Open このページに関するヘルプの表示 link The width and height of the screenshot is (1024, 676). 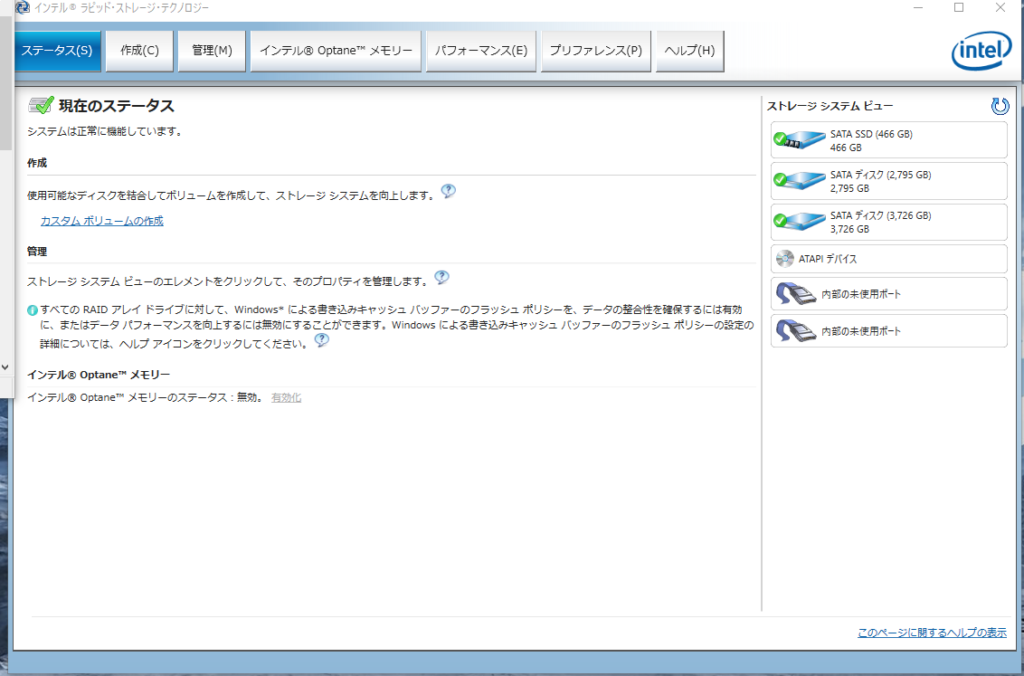point(931,633)
